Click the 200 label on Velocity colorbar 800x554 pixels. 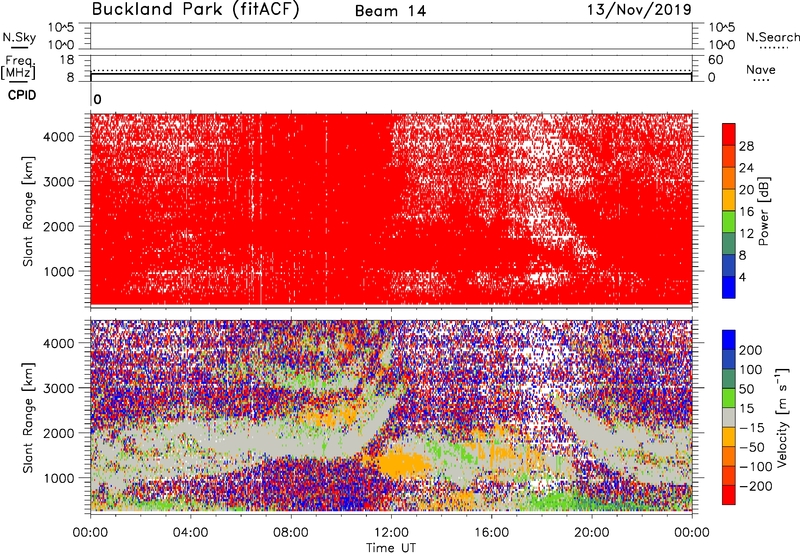[751, 350]
